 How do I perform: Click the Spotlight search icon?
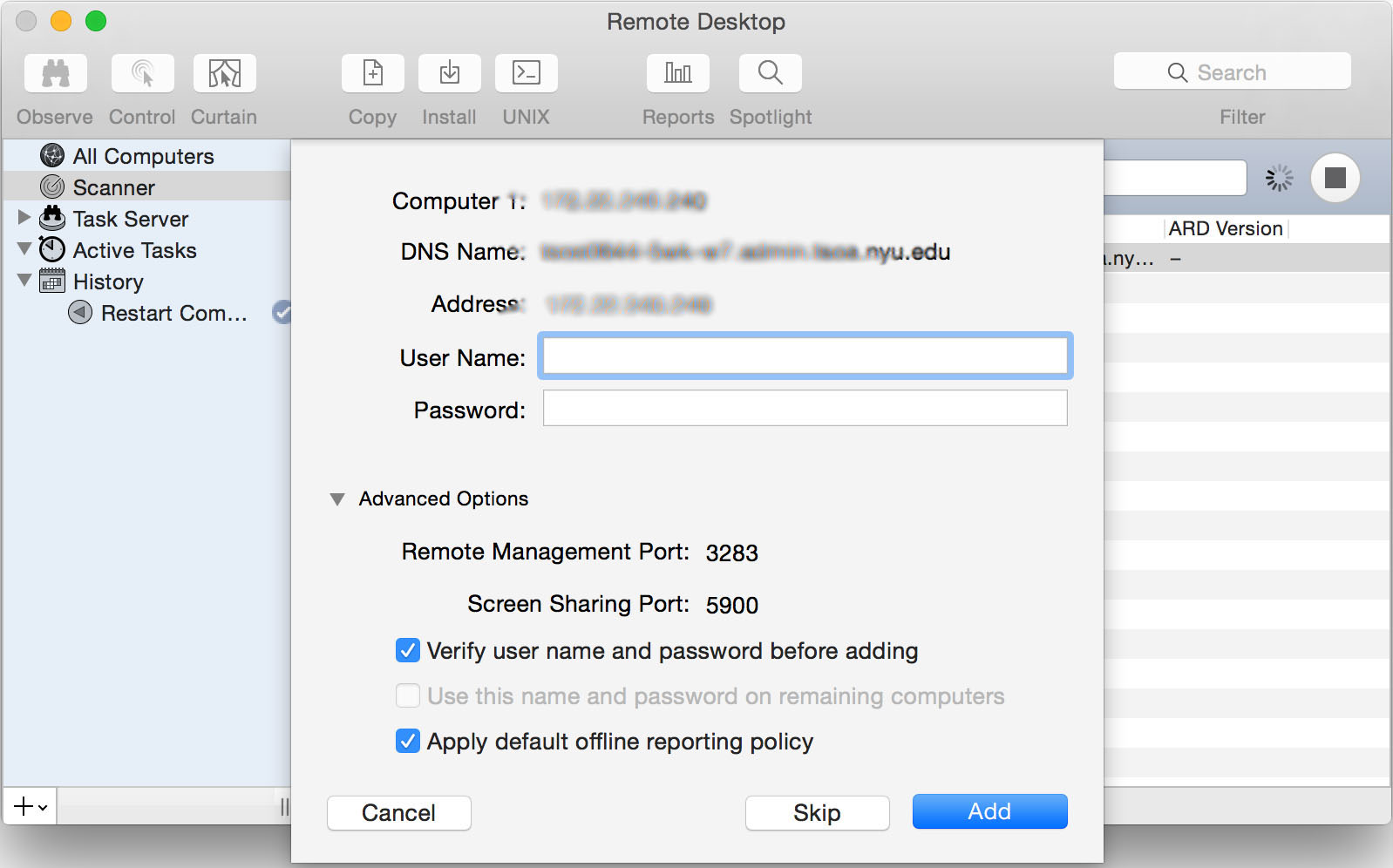pos(770,73)
